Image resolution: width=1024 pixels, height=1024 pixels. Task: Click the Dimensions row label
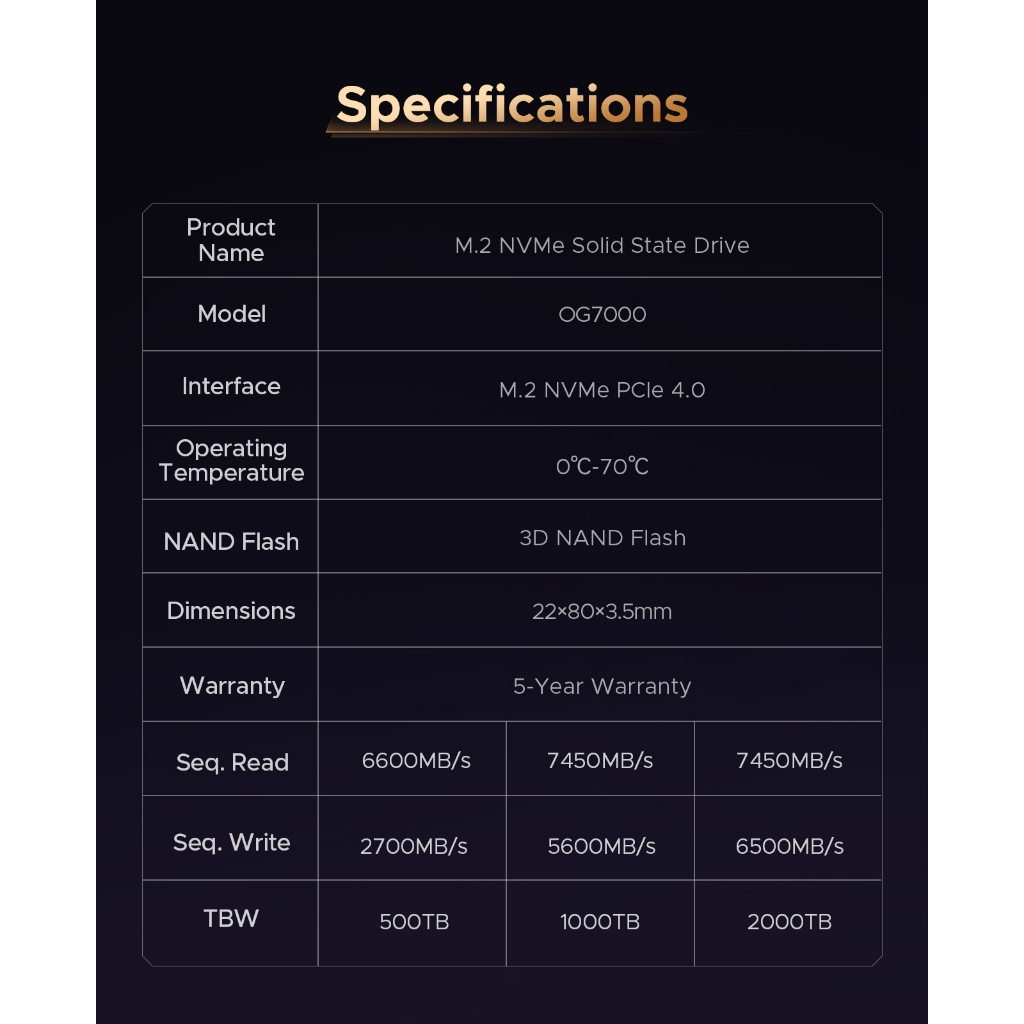[x=231, y=611]
